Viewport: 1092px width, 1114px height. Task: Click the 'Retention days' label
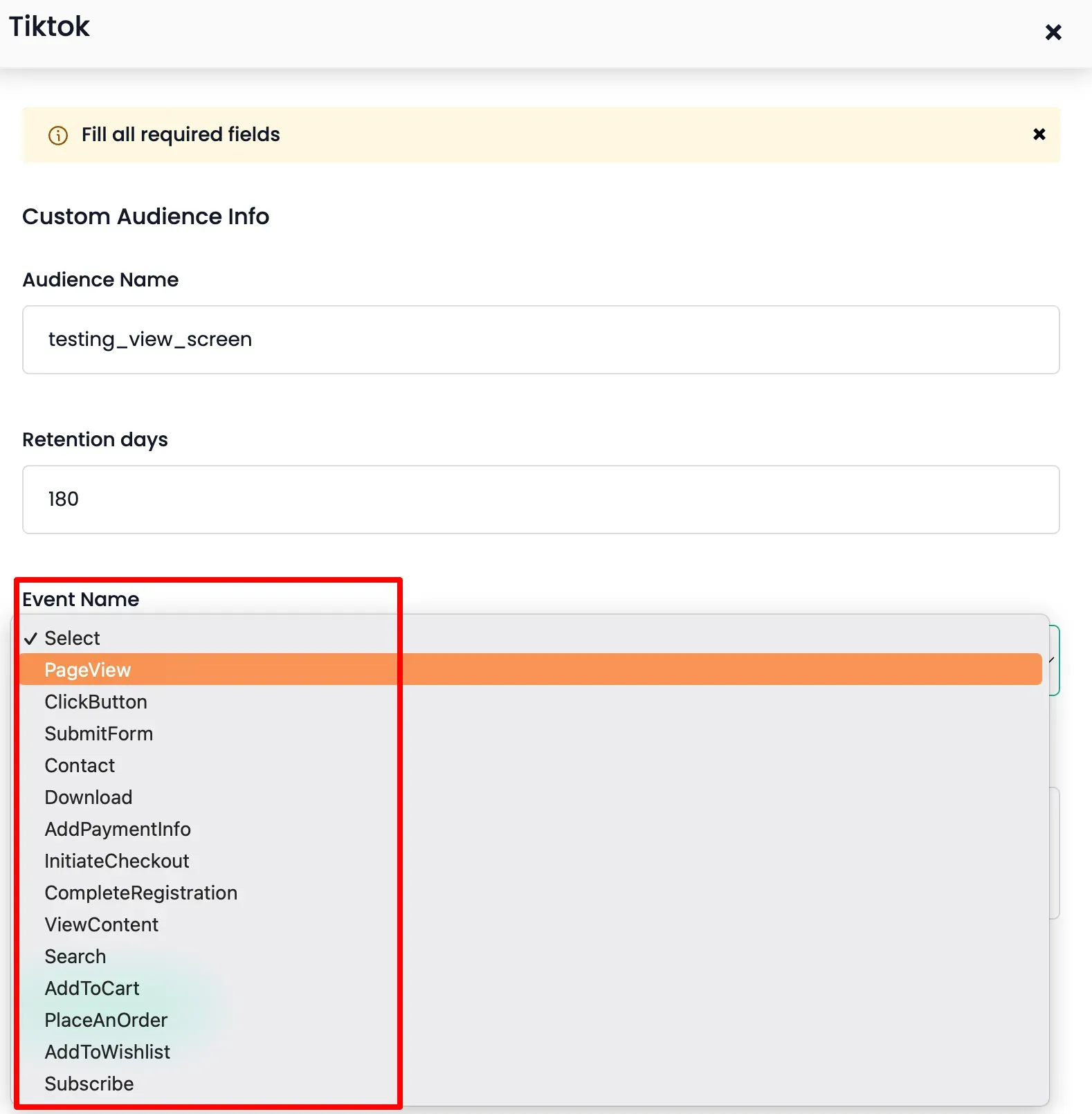tap(95, 440)
